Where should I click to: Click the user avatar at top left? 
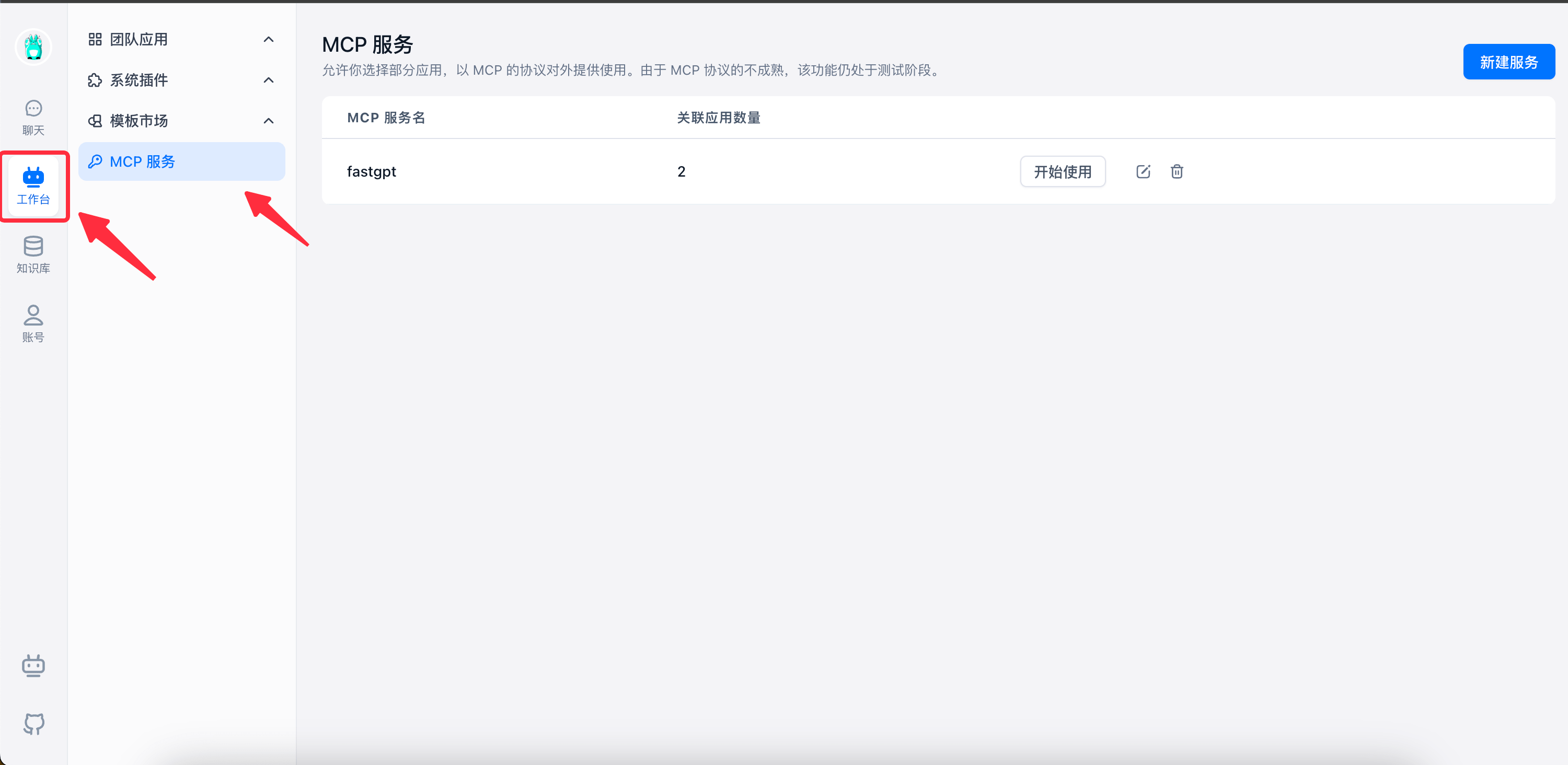pyautogui.click(x=33, y=47)
